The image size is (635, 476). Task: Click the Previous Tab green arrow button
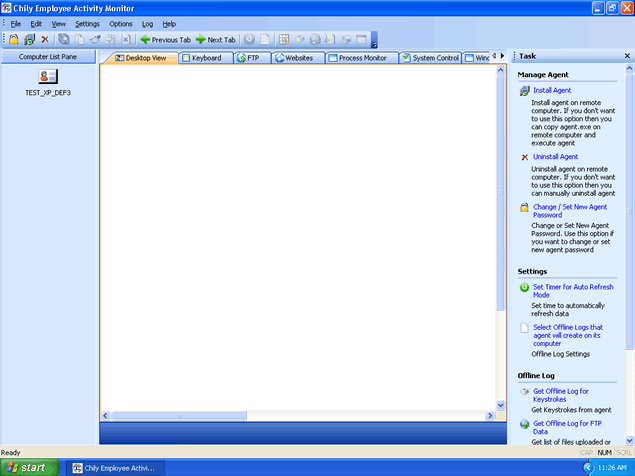pyautogui.click(x=165, y=39)
